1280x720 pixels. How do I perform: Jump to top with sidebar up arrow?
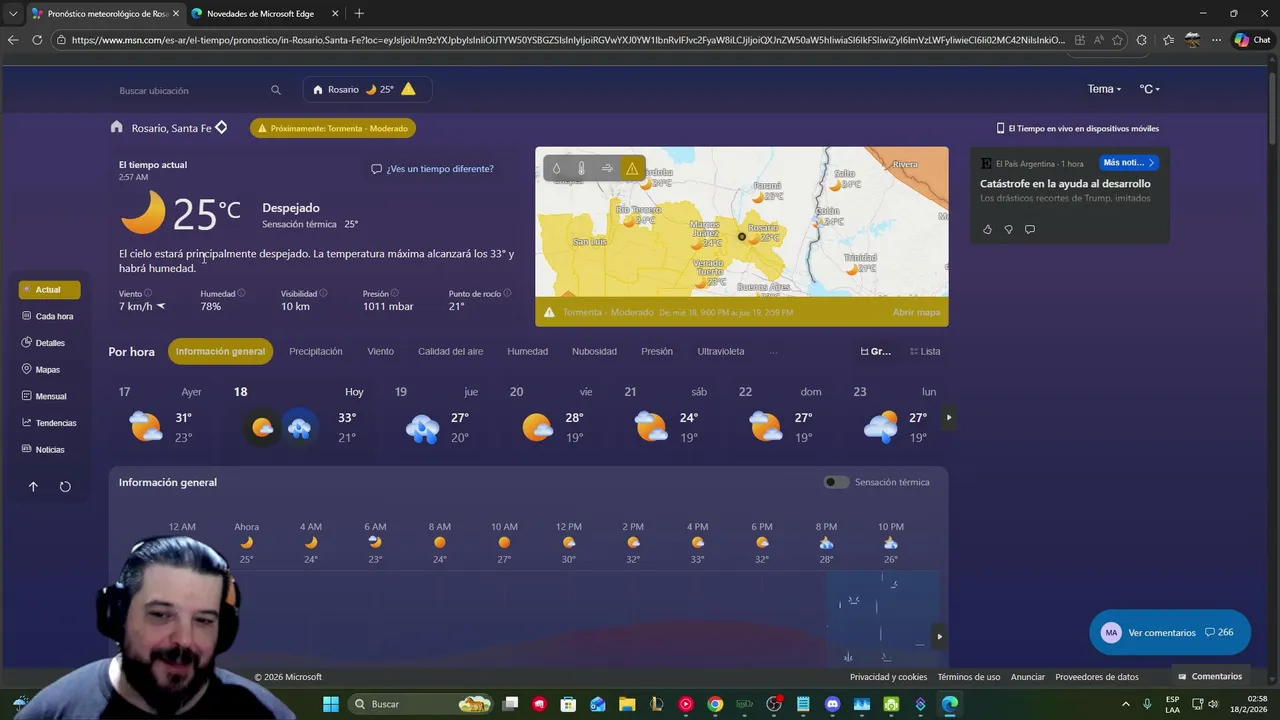coord(33,487)
